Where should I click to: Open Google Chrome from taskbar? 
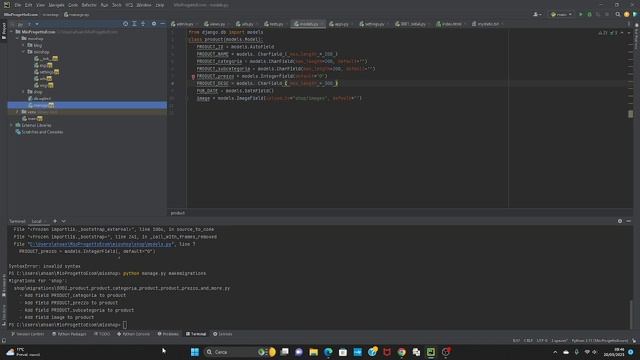coord(402,352)
